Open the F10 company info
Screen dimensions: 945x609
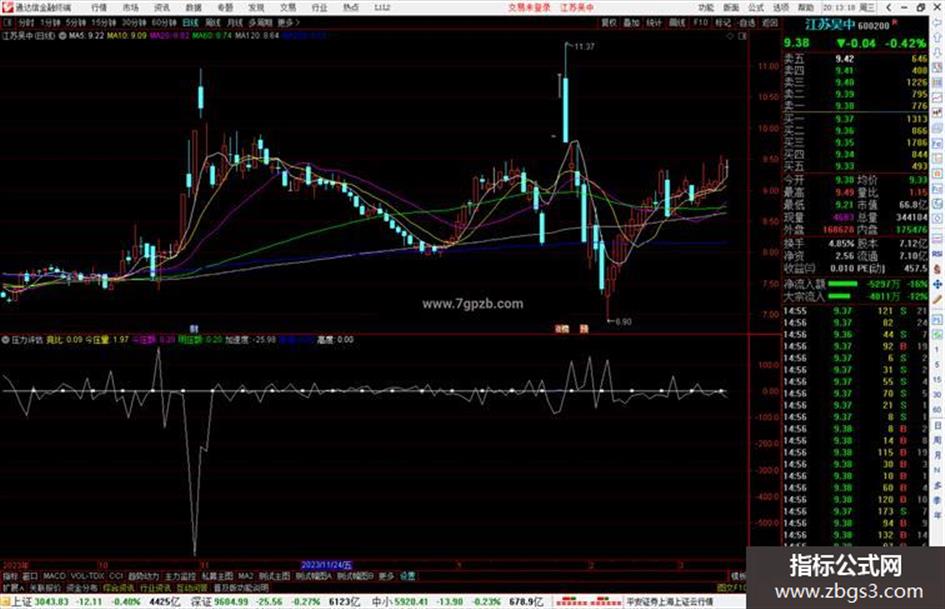pos(700,22)
